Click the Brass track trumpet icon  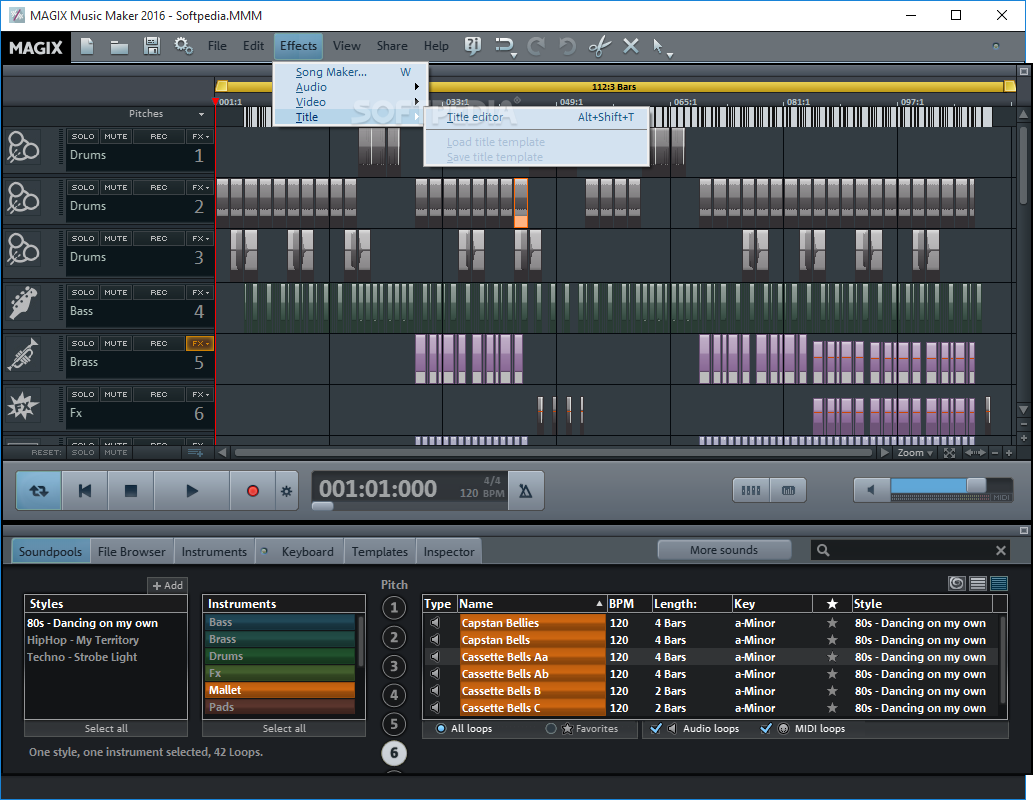pyautogui.click(x=23, y=354)
